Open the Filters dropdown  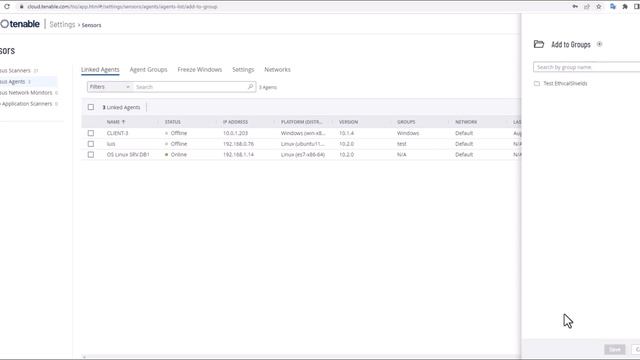[x=109, y=87]
